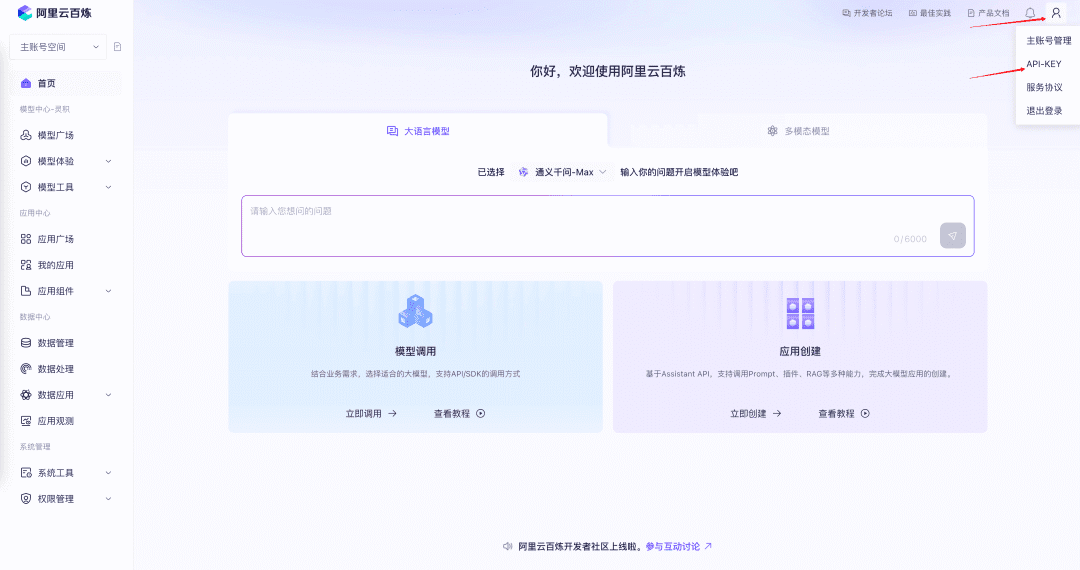
Task: Click the 数据应用 sidebar icon
Action: (x=25, y=395)
